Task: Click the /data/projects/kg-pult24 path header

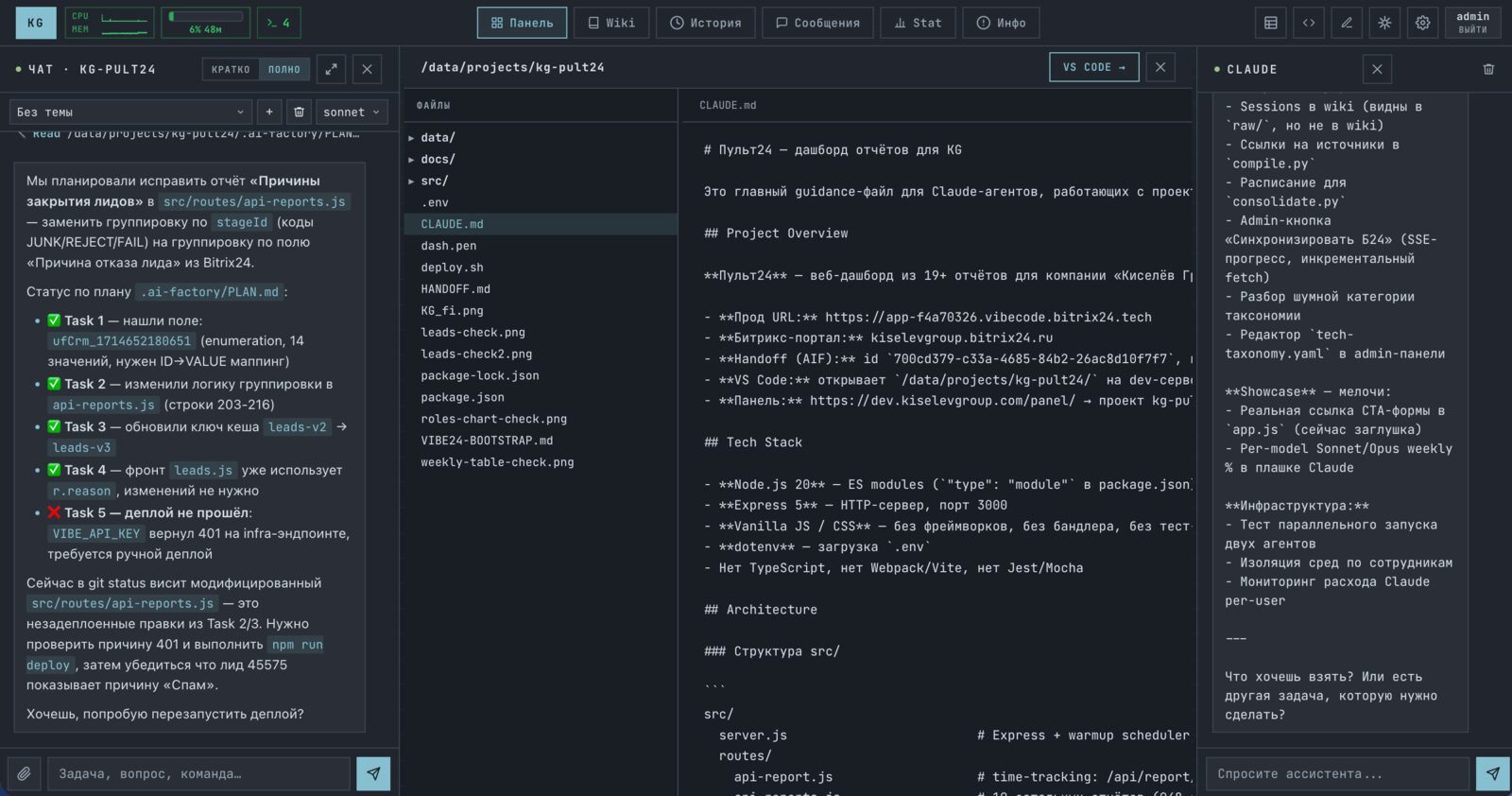Action: (512, 67)
